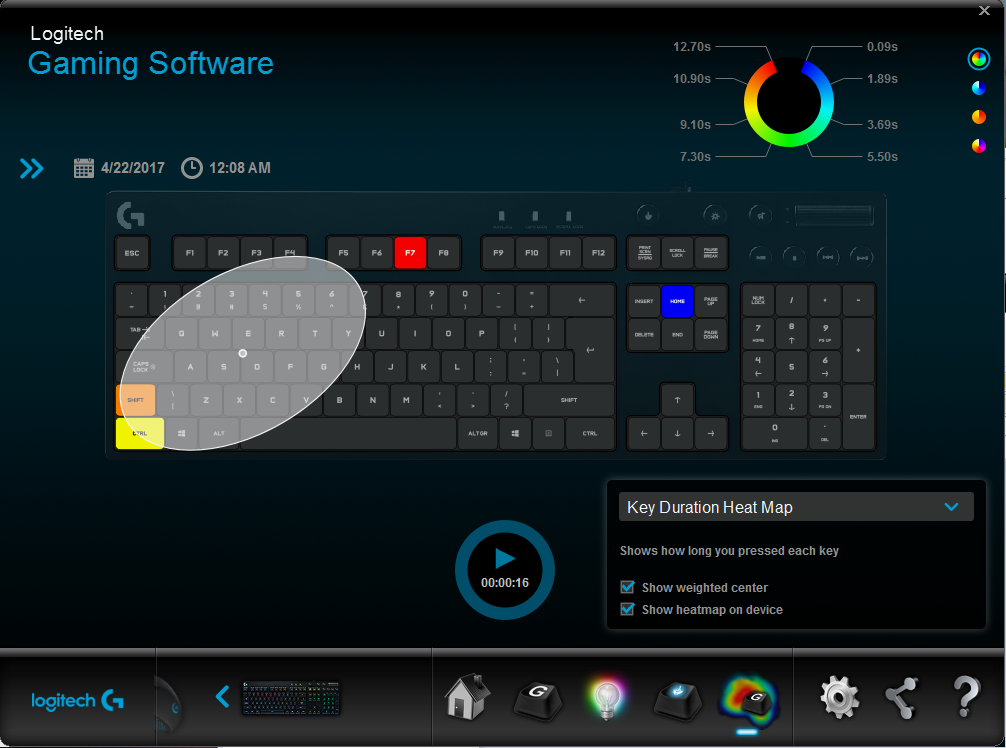Click the Logitech G logo
Screen dimensions: 1006x748
[x=78, y=700]
